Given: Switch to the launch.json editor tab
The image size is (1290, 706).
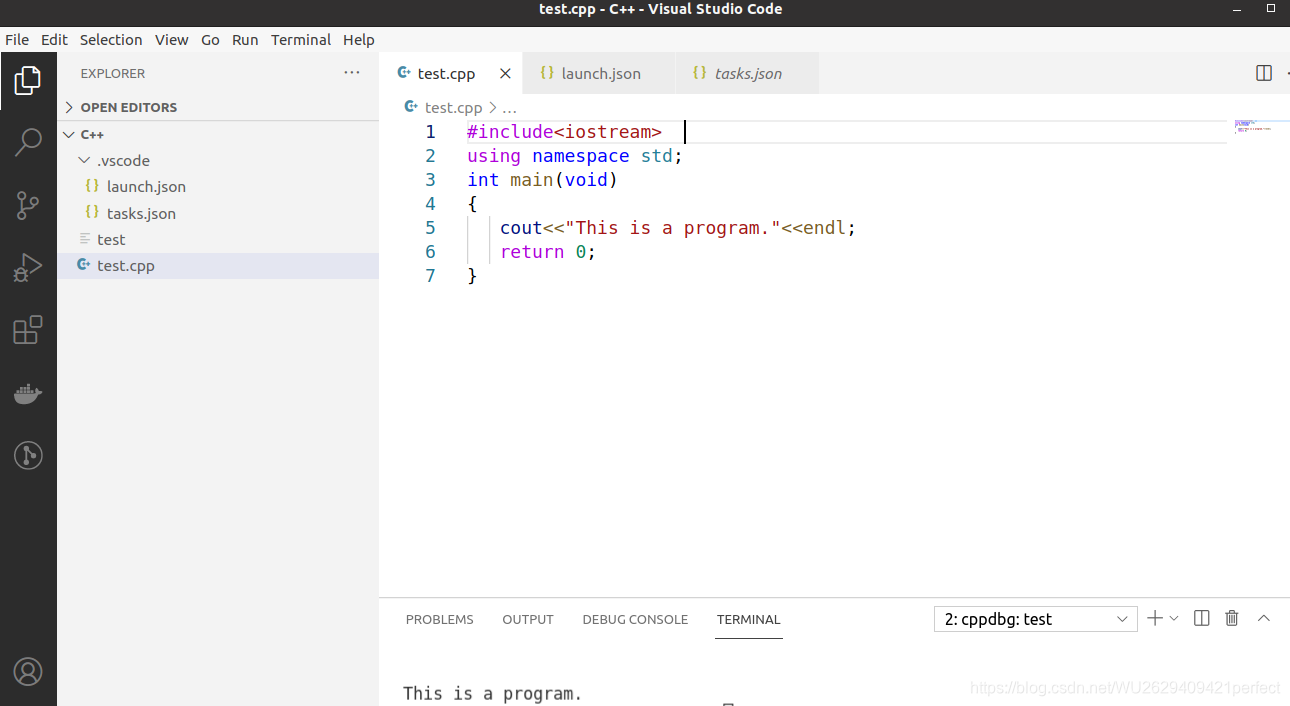Looking at the screenshot, I should [600, 73].
